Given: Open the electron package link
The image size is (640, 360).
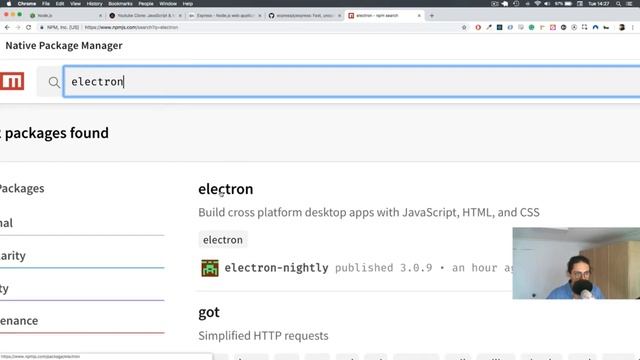Looking at the screenshot, I should (x=226, y=189).
